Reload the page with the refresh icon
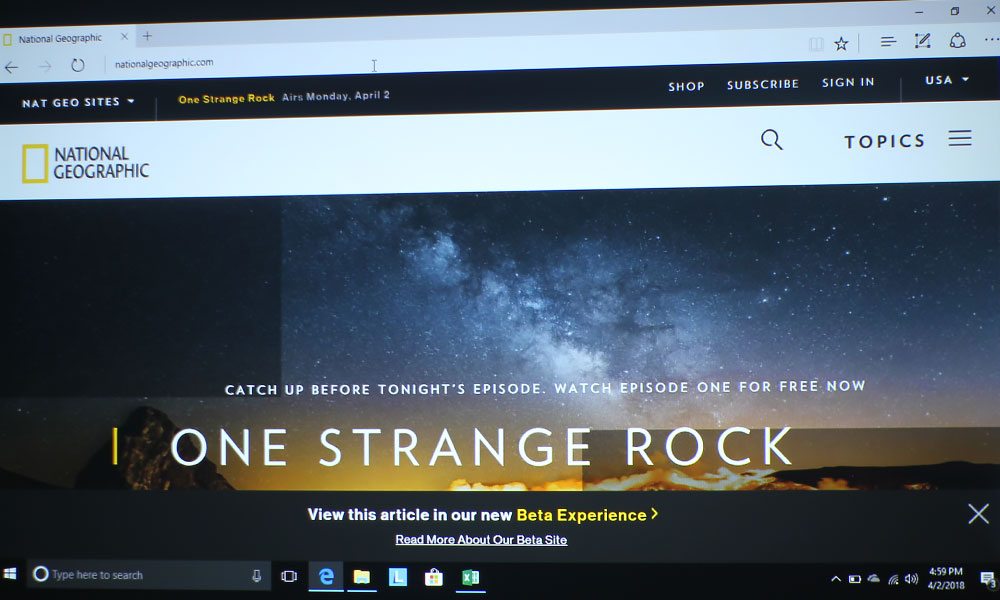The height and width of the screenshot is (600, 1000). 78,65
